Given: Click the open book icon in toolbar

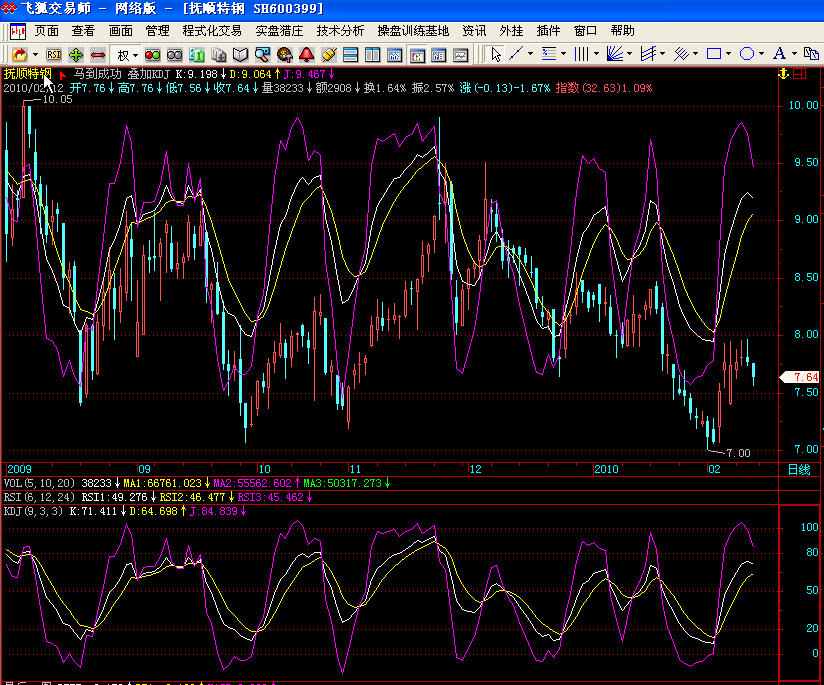Looking at the screenshot, I should coord(240,54).
